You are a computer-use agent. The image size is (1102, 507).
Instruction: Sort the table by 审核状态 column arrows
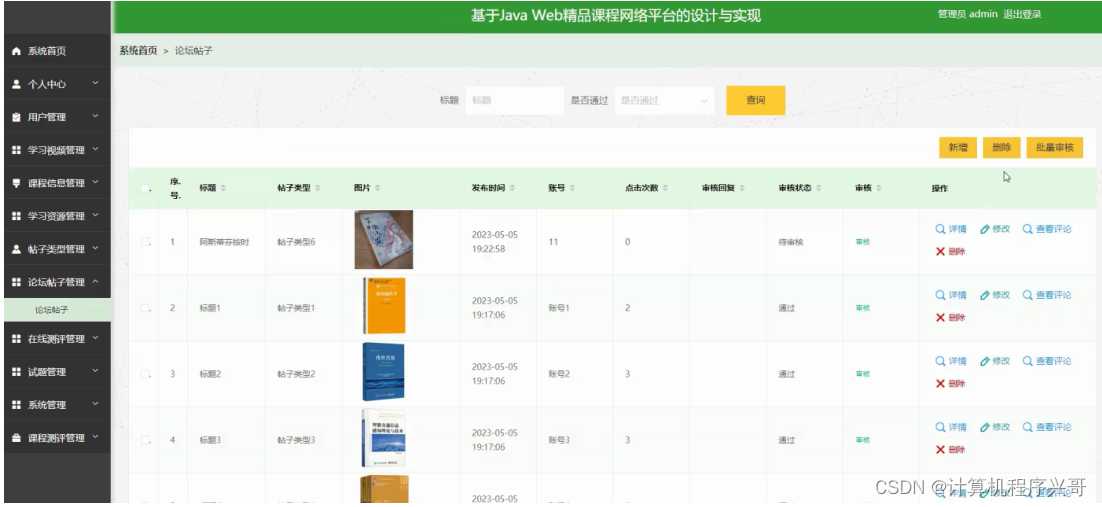tap(817, 188)
